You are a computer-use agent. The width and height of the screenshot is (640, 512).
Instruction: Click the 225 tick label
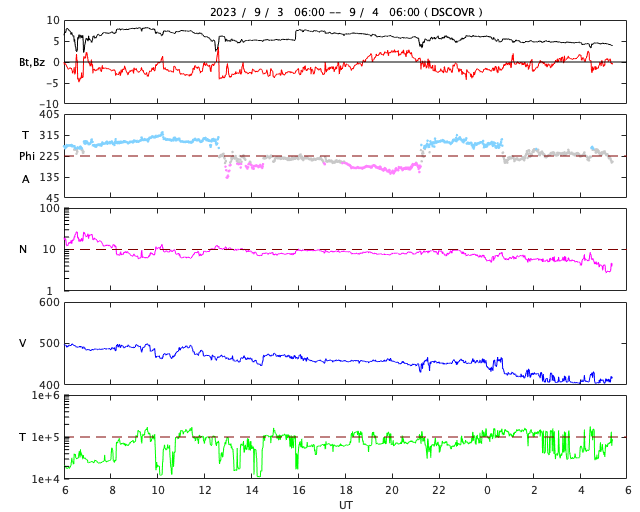[x=49, y=156]
